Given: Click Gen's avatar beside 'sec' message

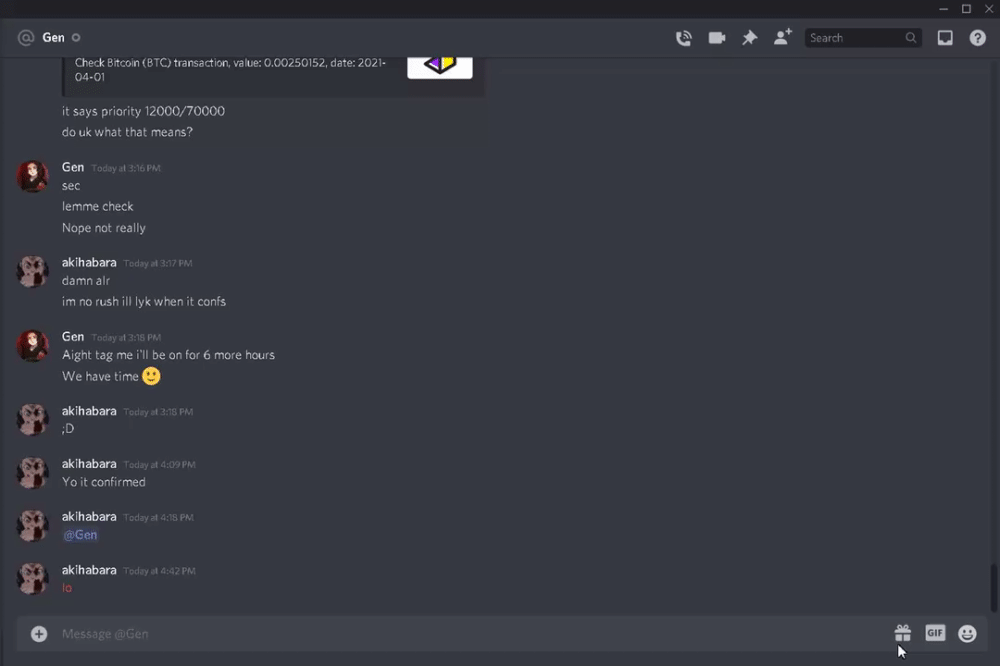Looking at the screenshot, I should tap(33, 177).
